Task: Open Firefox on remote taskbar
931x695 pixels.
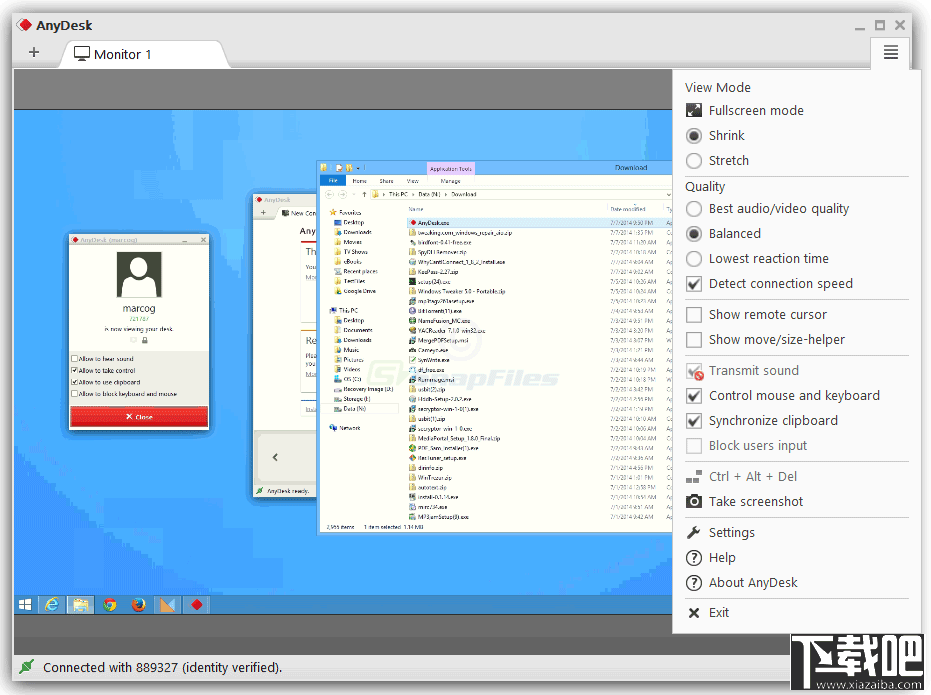Action: pyautogui.click(x=138, y=605)
